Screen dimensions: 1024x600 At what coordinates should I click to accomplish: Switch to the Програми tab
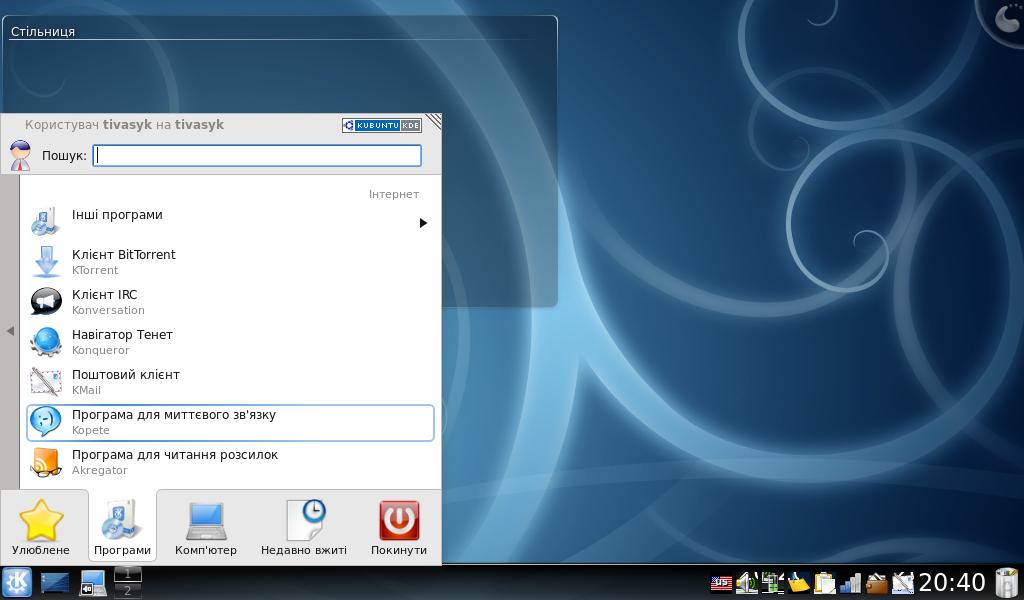[x=122, y=526]
